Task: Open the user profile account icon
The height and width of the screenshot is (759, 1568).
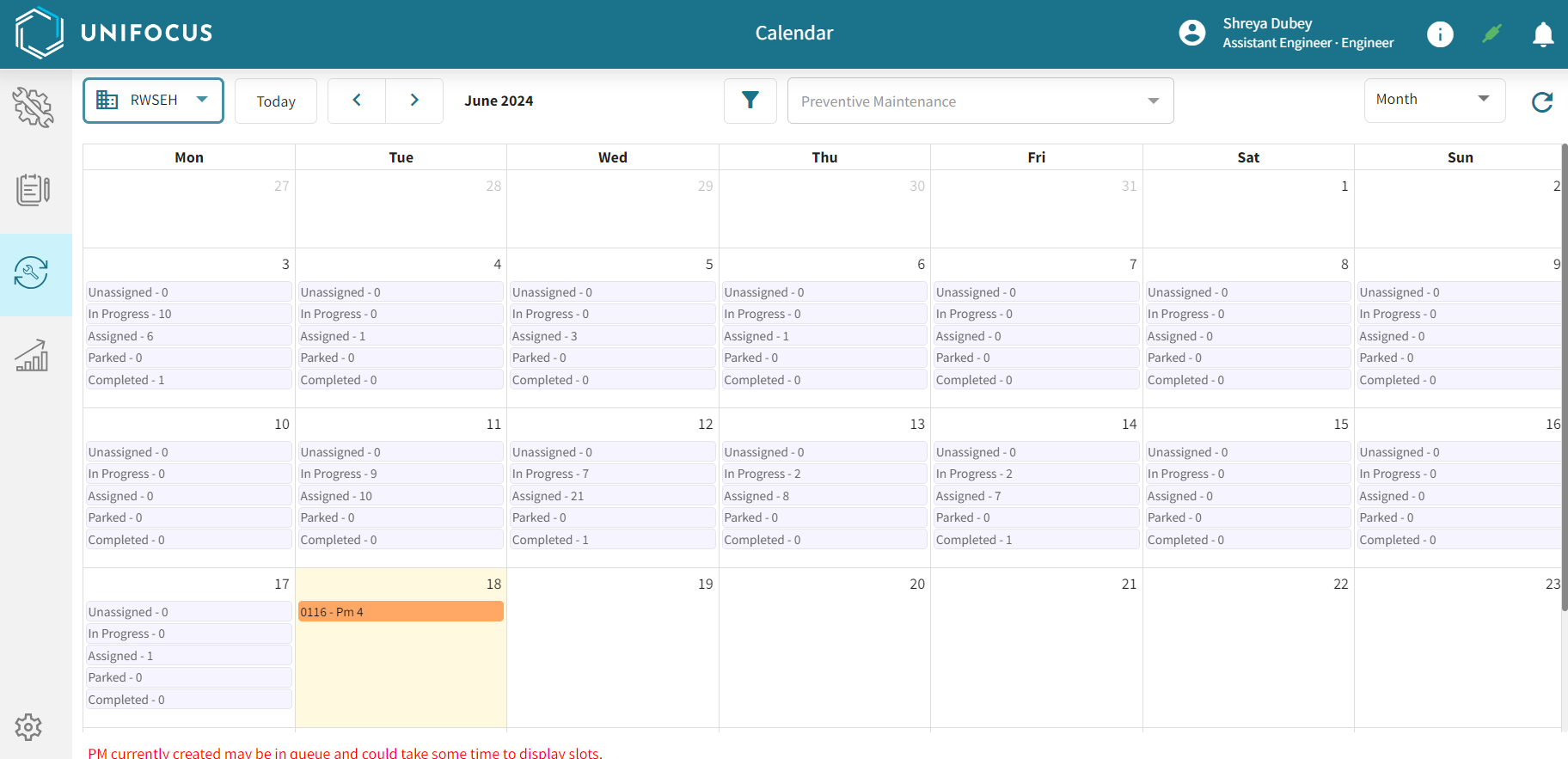Action: (1191, 33)
